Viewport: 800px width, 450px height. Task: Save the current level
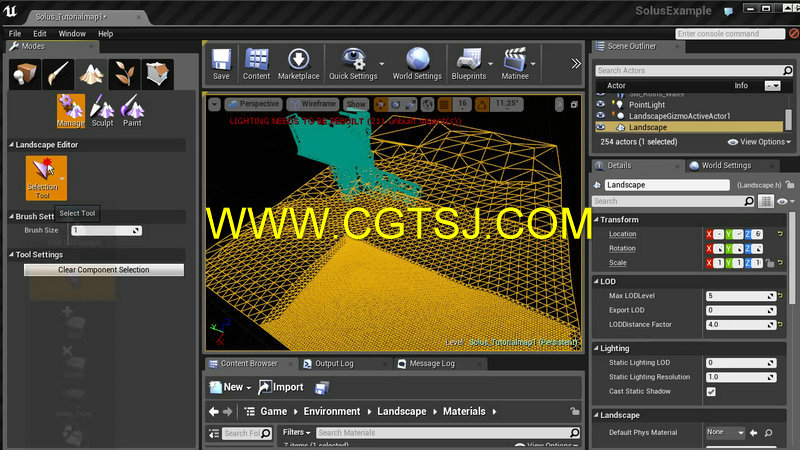221,63
